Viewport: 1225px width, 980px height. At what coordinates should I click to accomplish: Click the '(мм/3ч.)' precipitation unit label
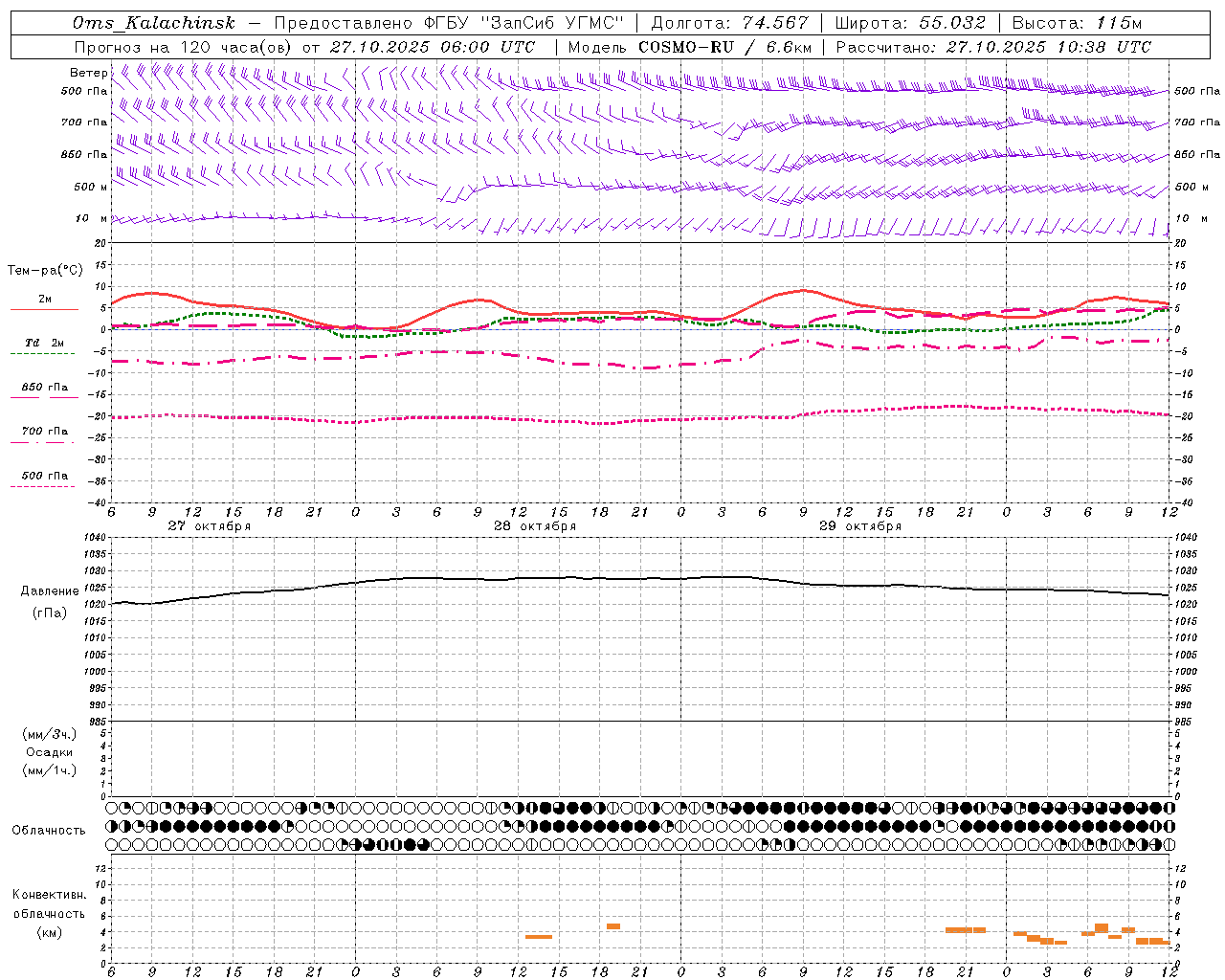pos(50,734)
